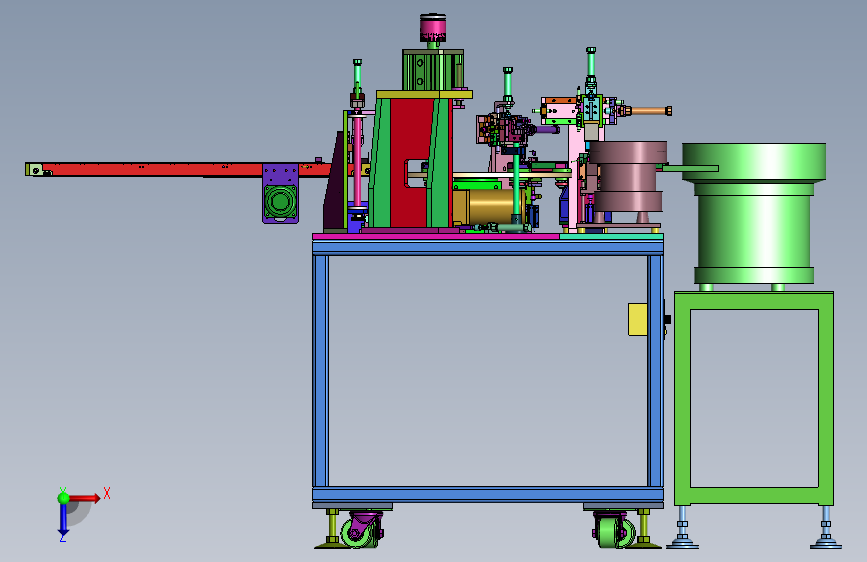Select the magenta base plate on table

(x=436, y=236)
